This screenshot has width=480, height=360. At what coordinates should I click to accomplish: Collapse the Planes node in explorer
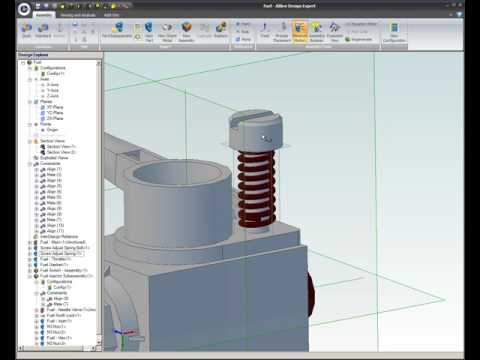pos(30,102)
